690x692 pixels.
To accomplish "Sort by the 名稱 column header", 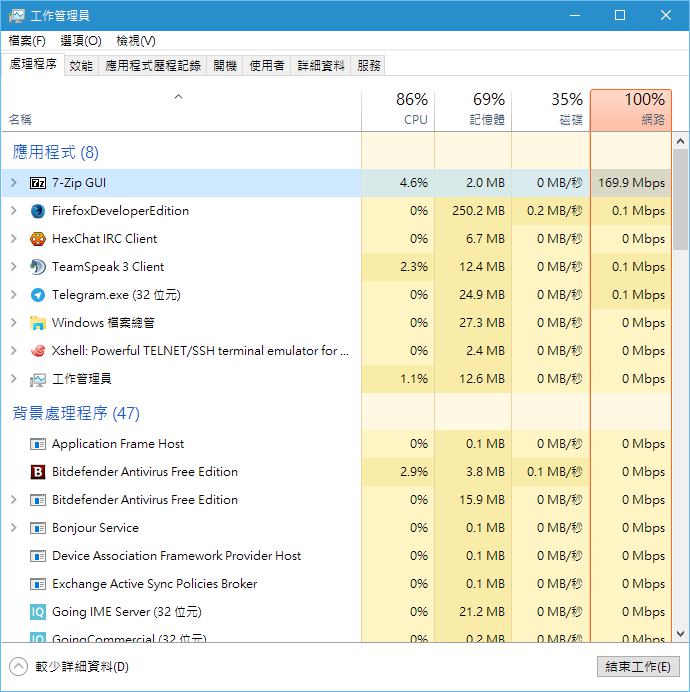I will pyautogui.click(x=181, y=110).
